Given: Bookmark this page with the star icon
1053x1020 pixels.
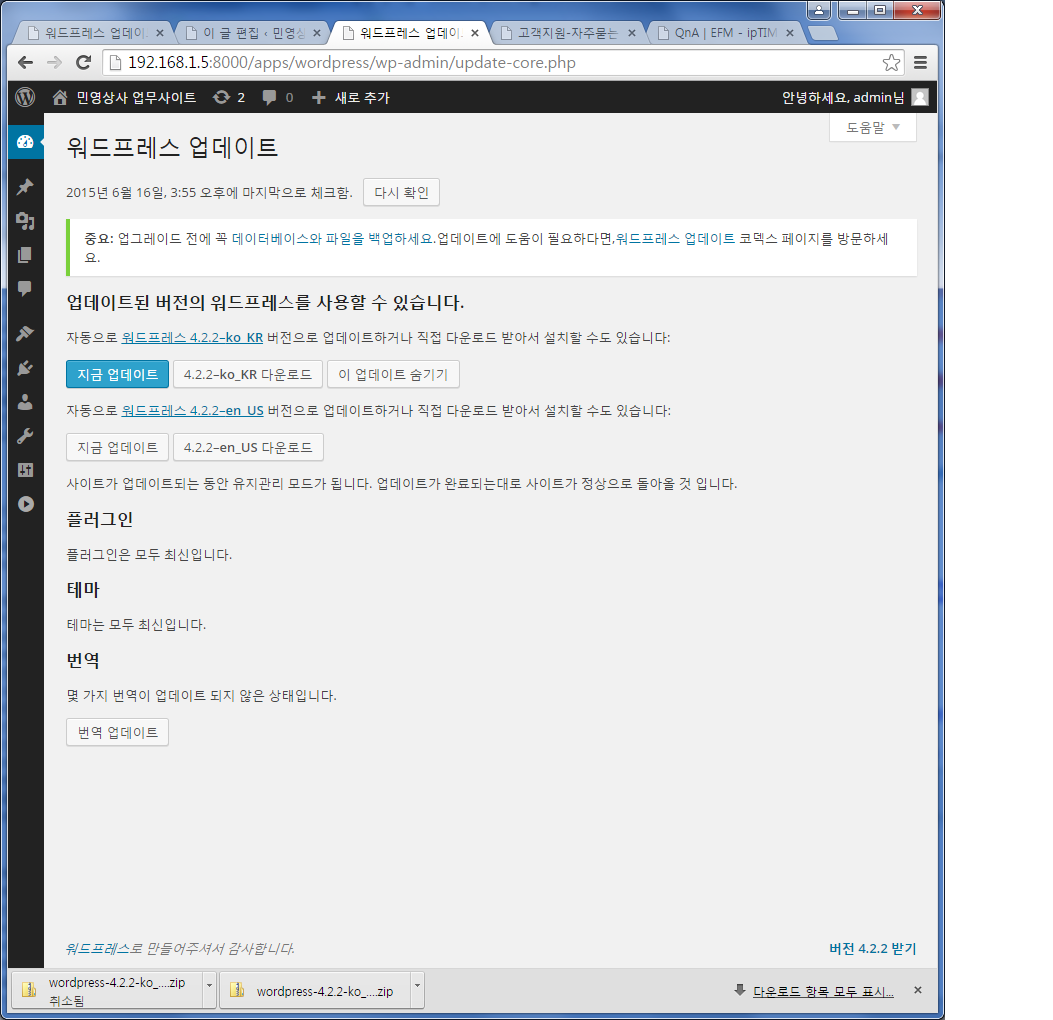Looking at the screenshot, I should (891, 62).
